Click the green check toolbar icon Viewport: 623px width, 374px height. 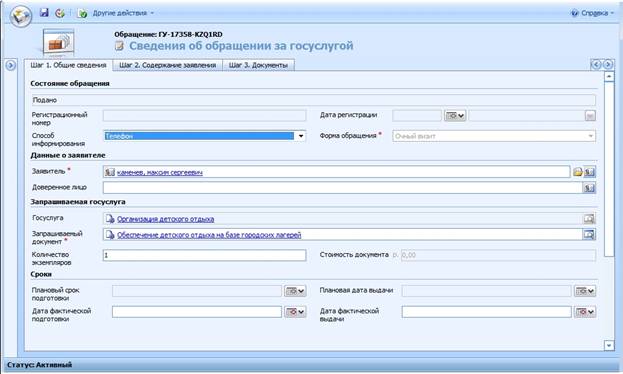(83, 14)
